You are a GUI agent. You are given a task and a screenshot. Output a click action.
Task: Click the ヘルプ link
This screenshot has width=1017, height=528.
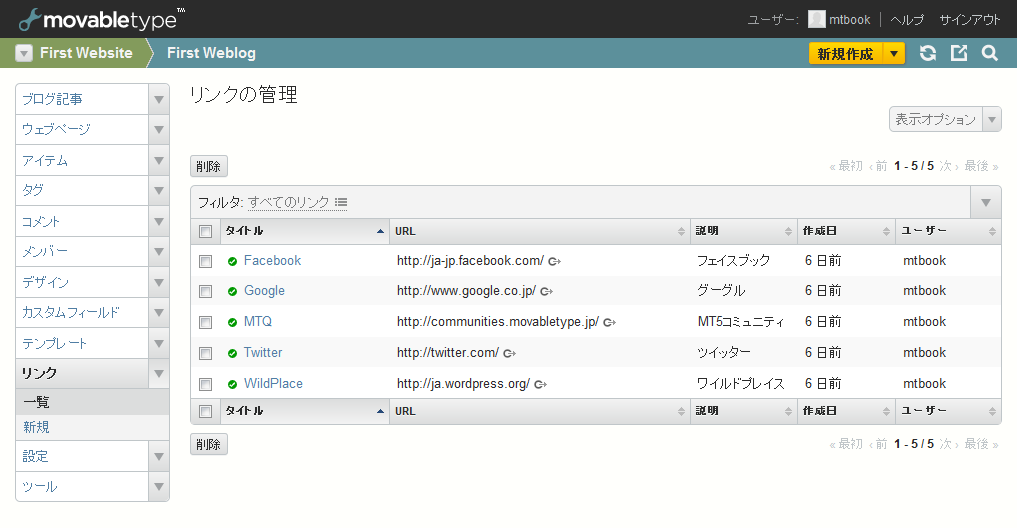coord(907,19)
